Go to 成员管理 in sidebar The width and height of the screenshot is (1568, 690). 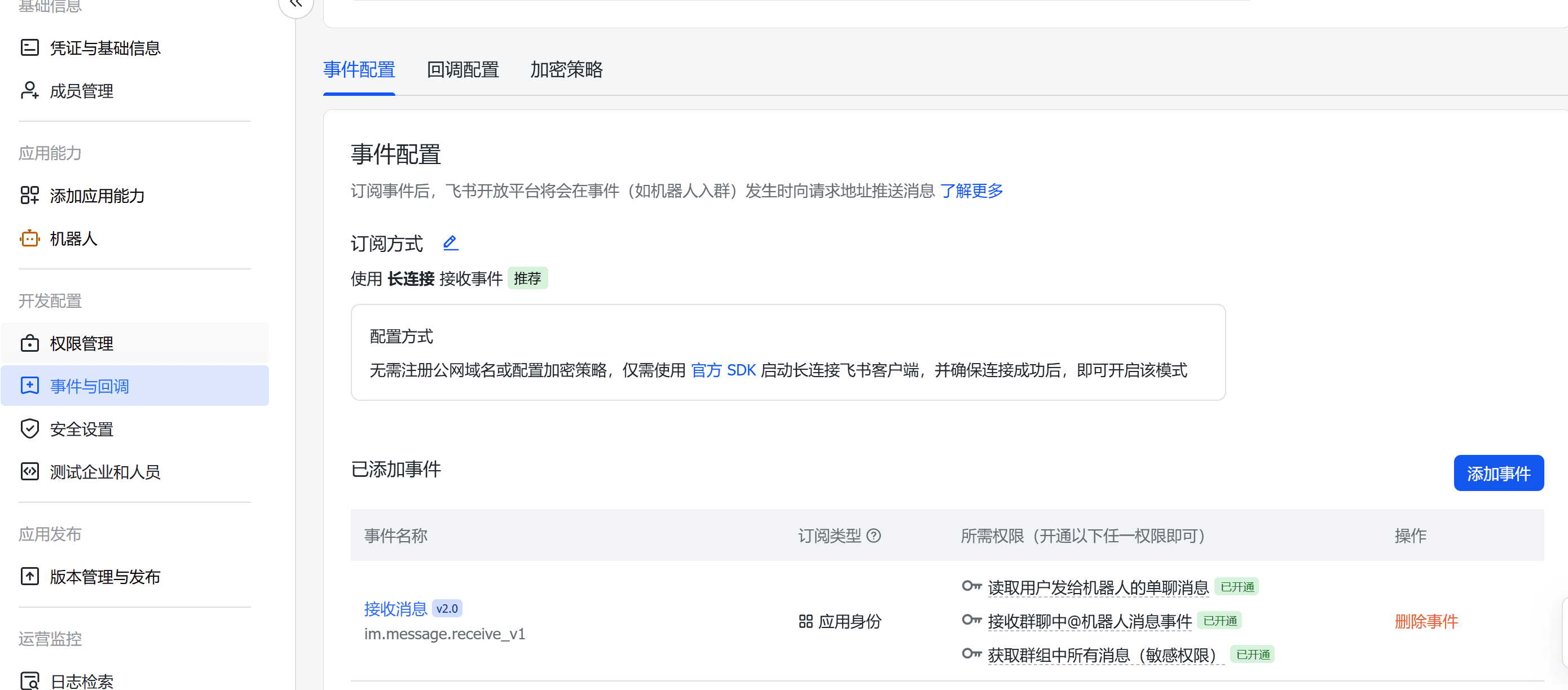click(81, 91)
